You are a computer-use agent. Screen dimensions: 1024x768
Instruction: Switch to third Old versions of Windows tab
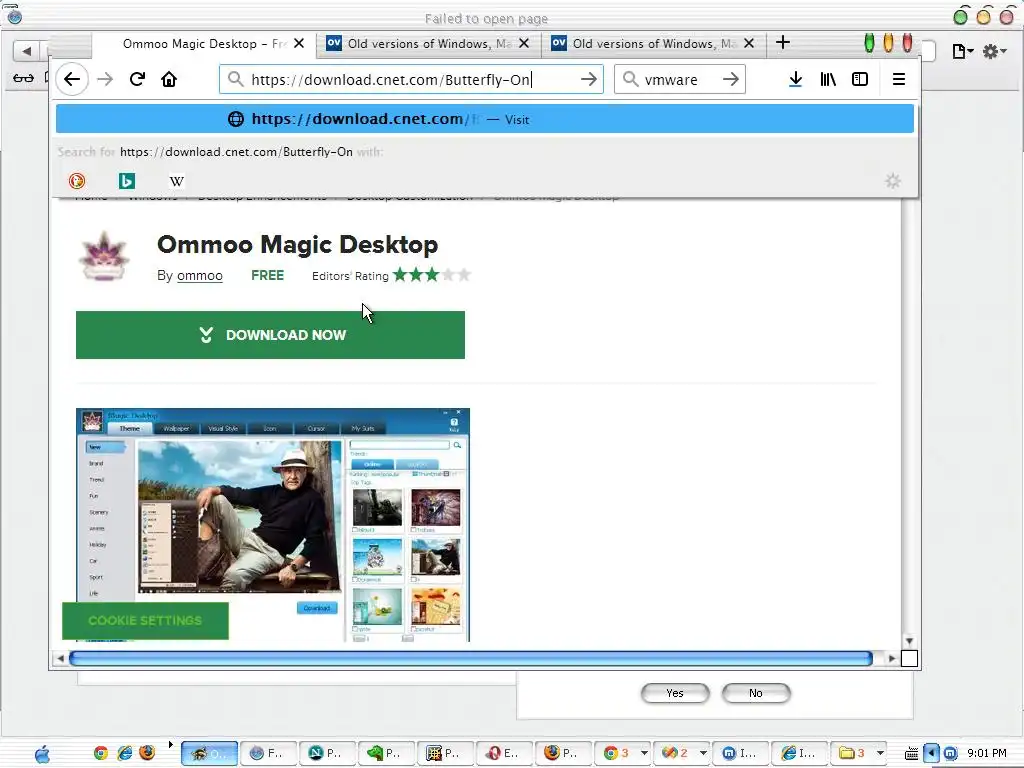pyautogui.click(x=654, y=44)
